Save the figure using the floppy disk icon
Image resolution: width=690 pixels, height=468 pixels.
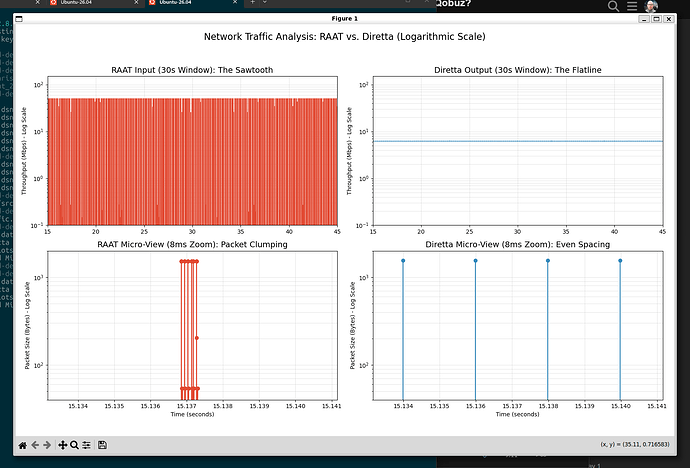pos(102,445)
